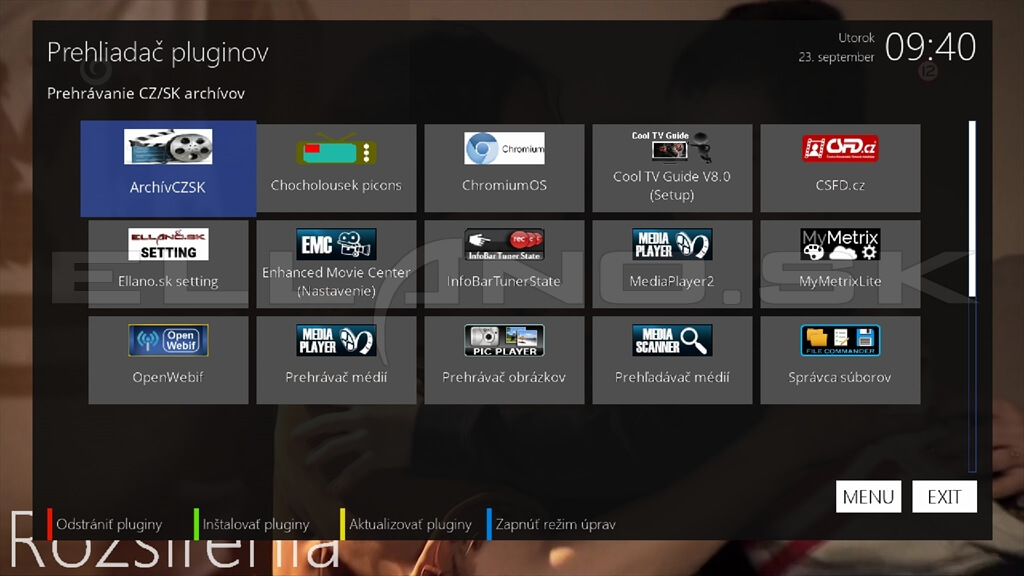Open the File Commander Správca súborov icon
Viewport: 1024px width, 576px height.
point(840,340)
